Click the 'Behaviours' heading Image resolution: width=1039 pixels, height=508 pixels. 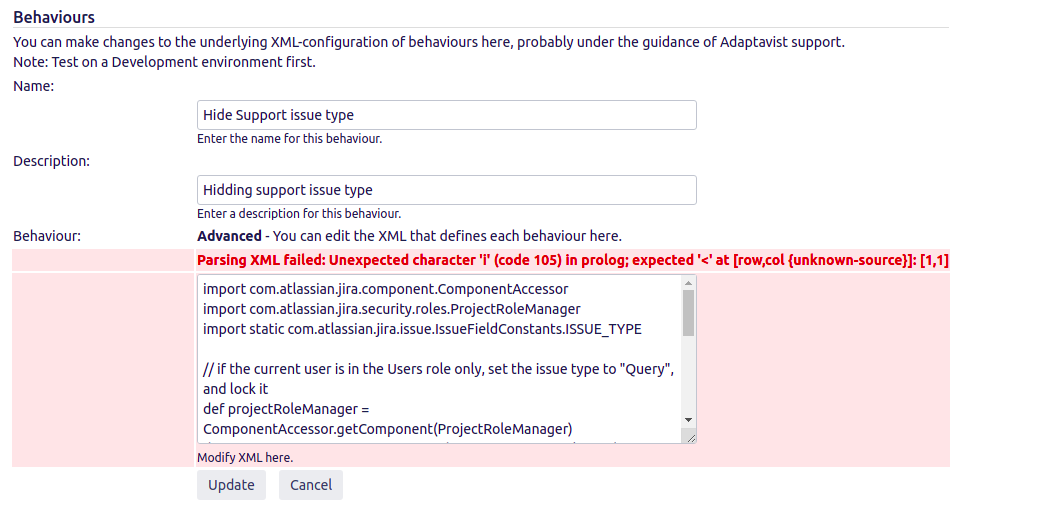(54, 17)
